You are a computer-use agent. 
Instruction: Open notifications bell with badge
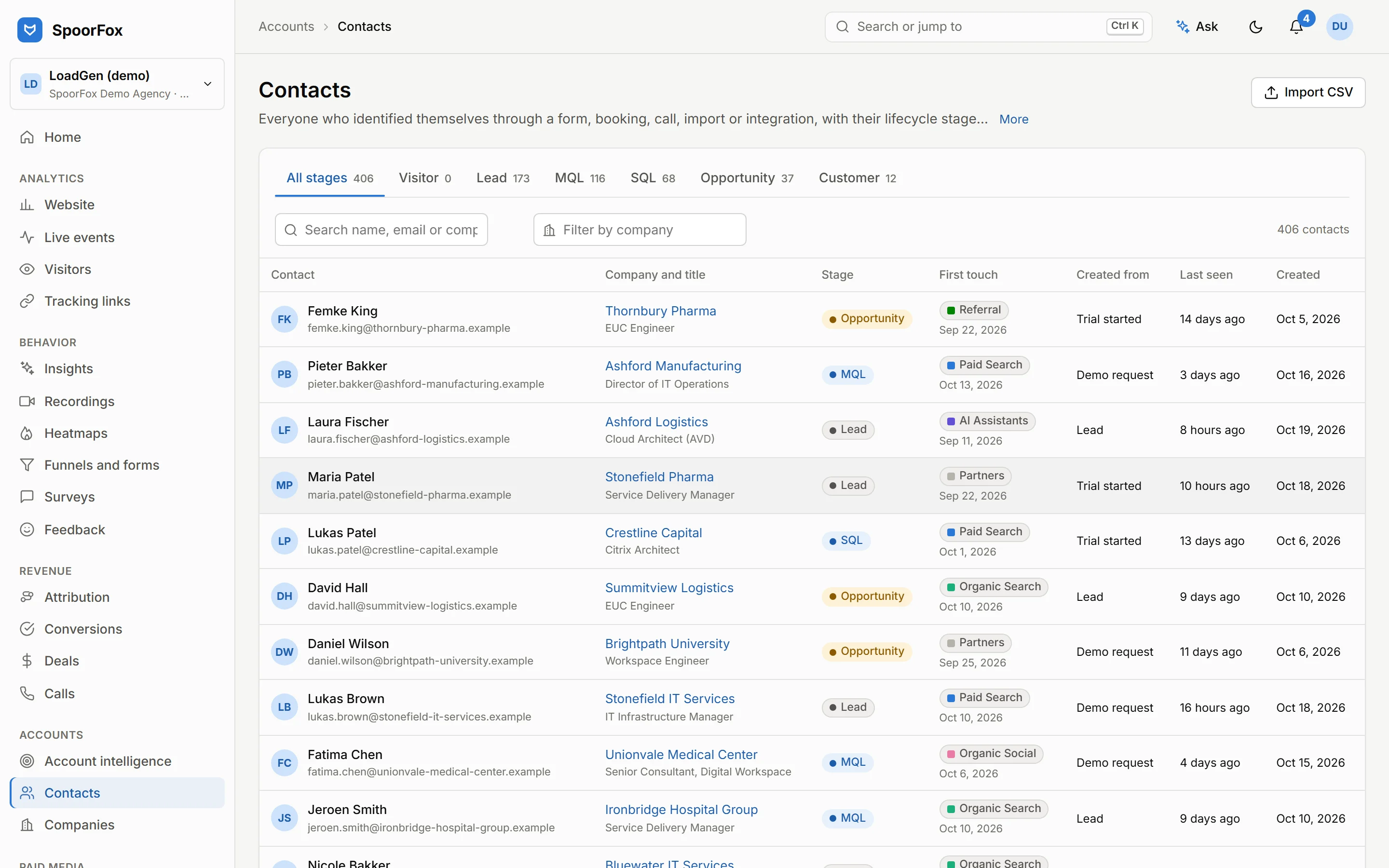tap(1296, 27)
